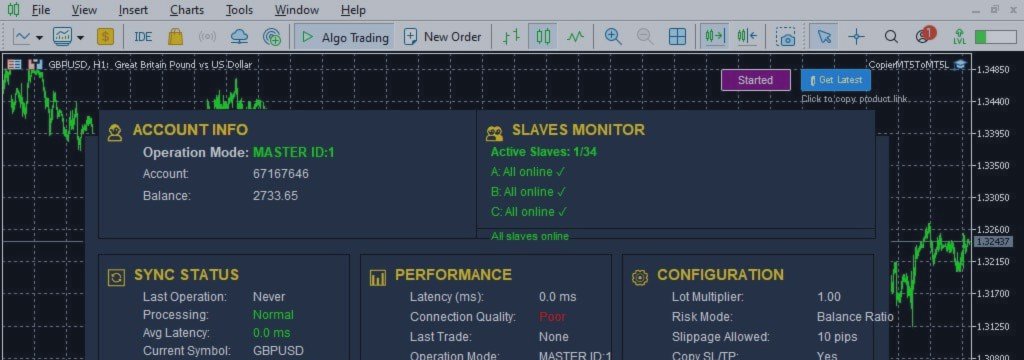Open the VPS cloud hosting icon
The width and height of the screenshot is (1024, 360).
click(x=240, y=37)
